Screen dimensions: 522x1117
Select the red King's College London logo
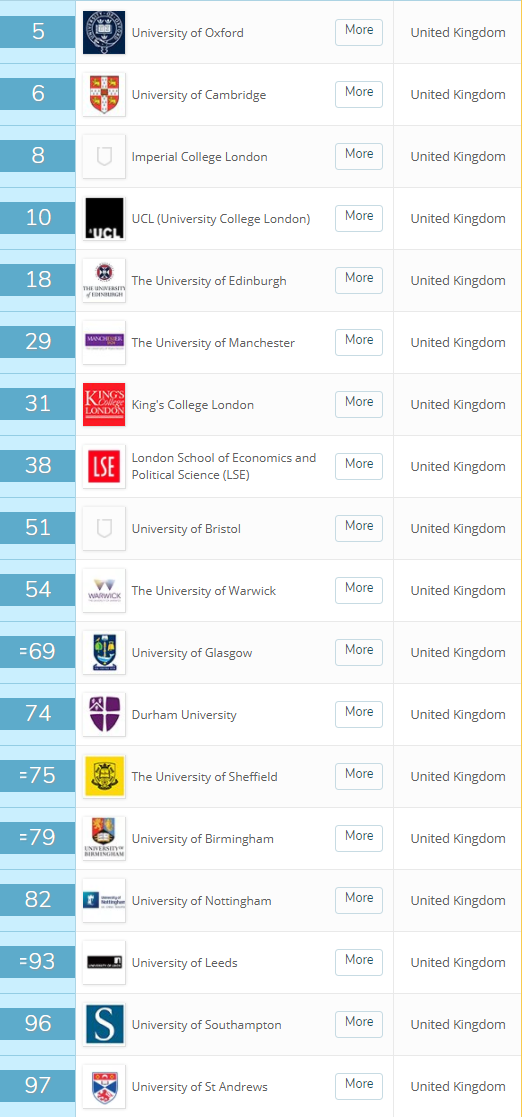click(104, 404)
